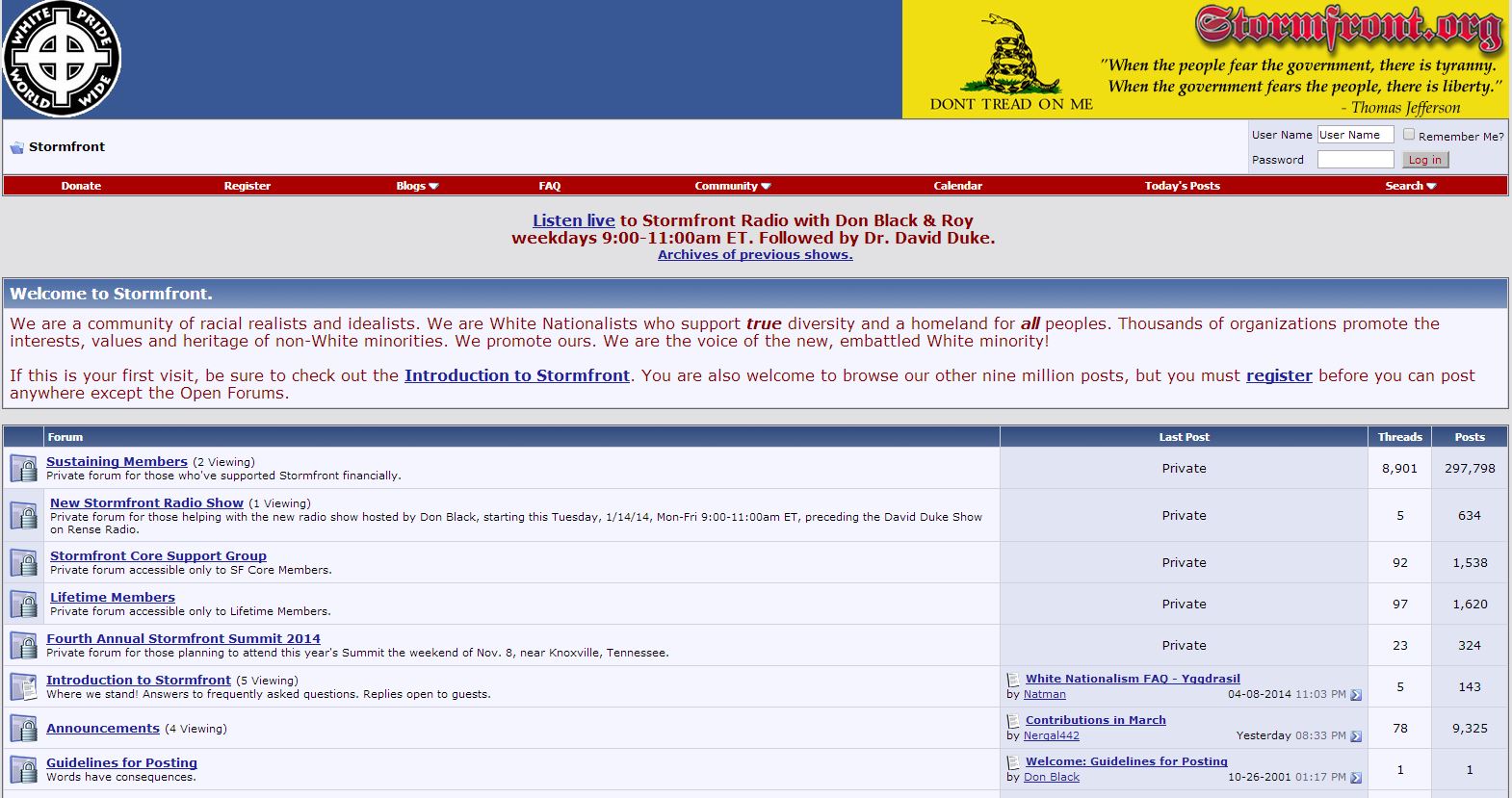View Natman's profile
1512x798 pixels.
[1045, 694]
